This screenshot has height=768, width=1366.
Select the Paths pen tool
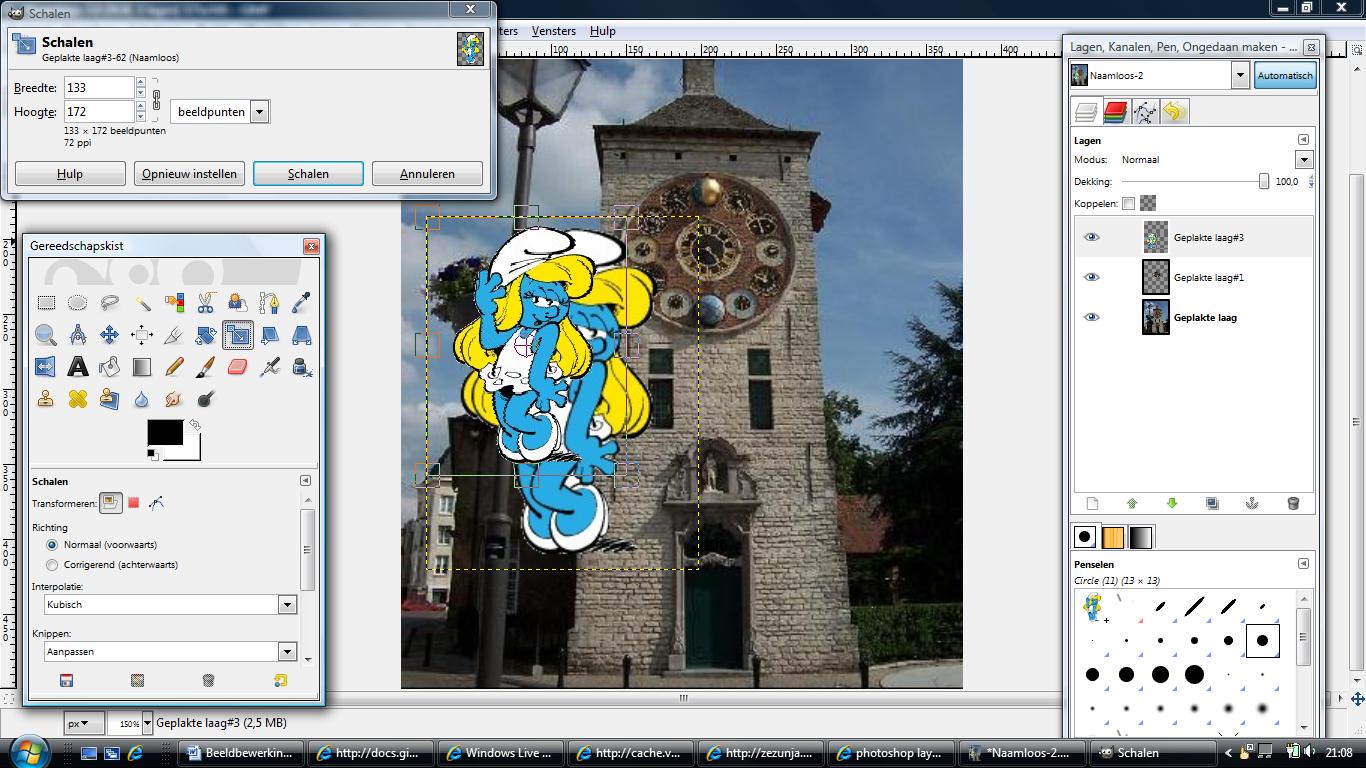[x=269, y=302]
